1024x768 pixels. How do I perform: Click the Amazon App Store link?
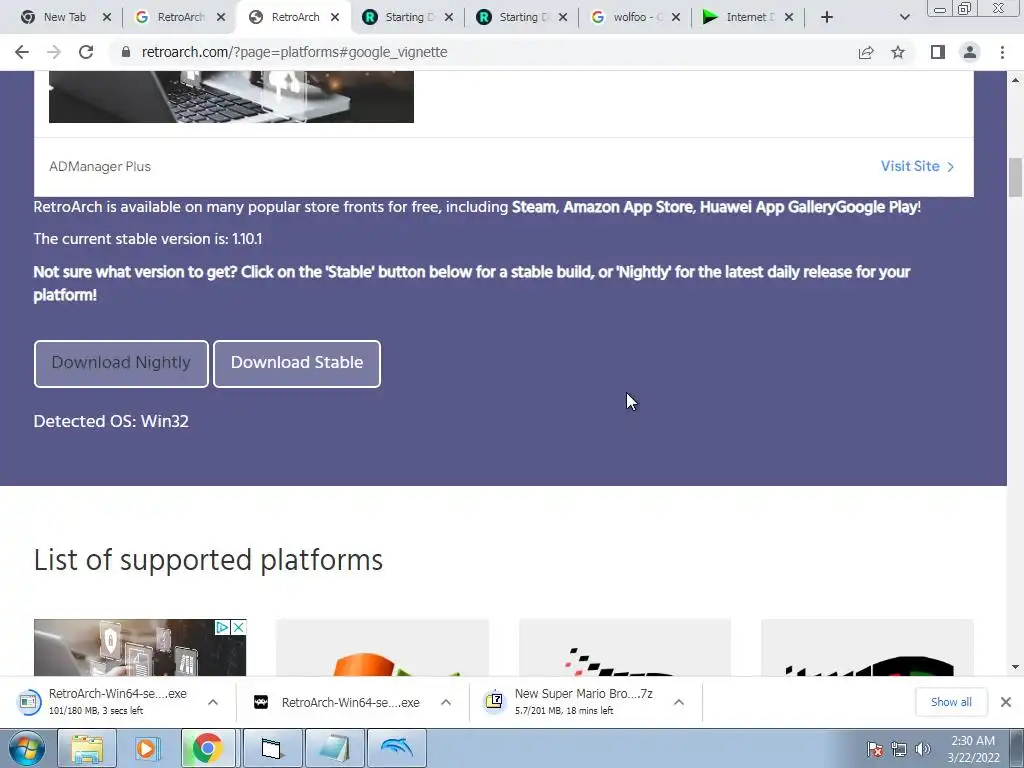(628, 207)
